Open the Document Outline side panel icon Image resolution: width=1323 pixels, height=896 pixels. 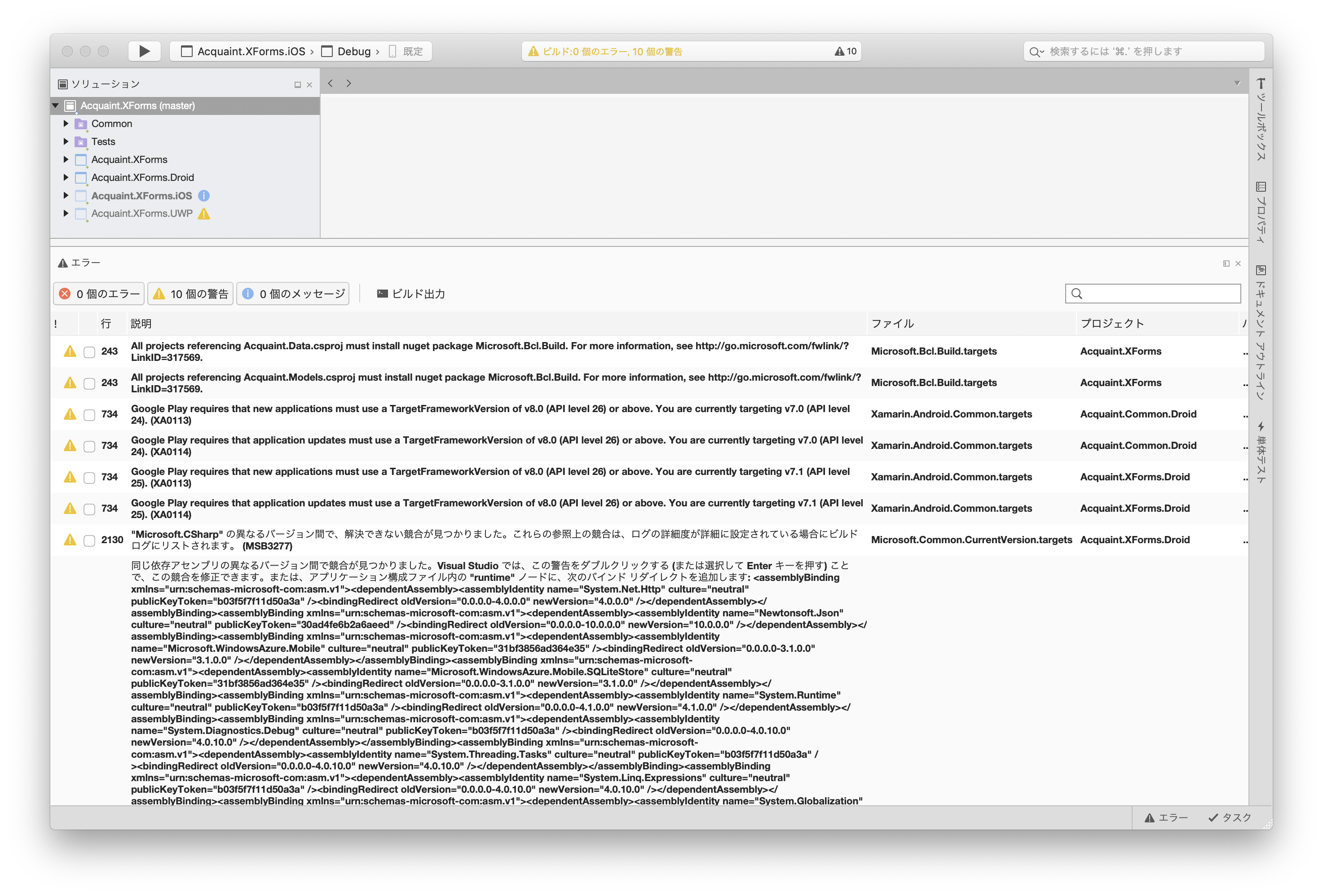[x=1261, y=270]
